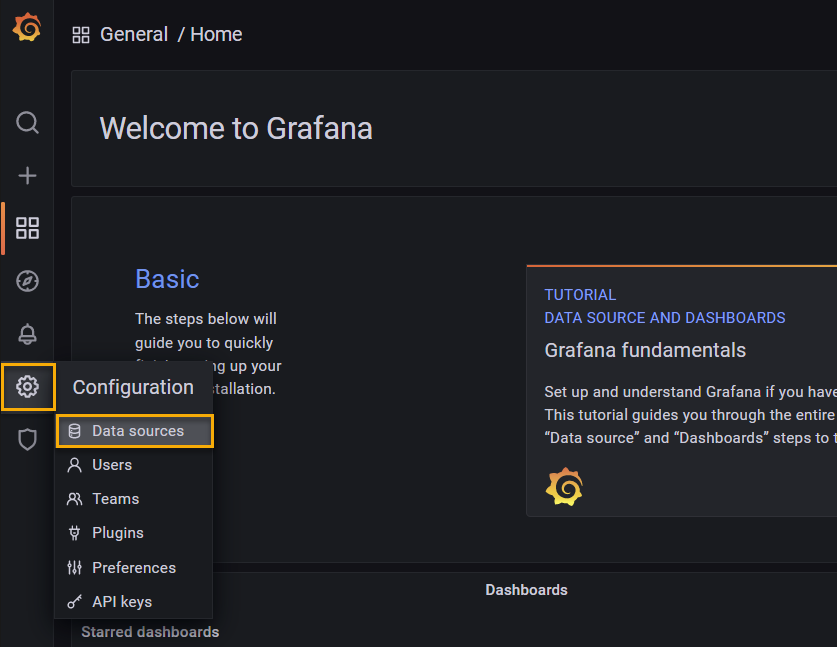Viewport: 837px width, 647px height.
Task: Click the Configuration gear icon
Action: 27,386
